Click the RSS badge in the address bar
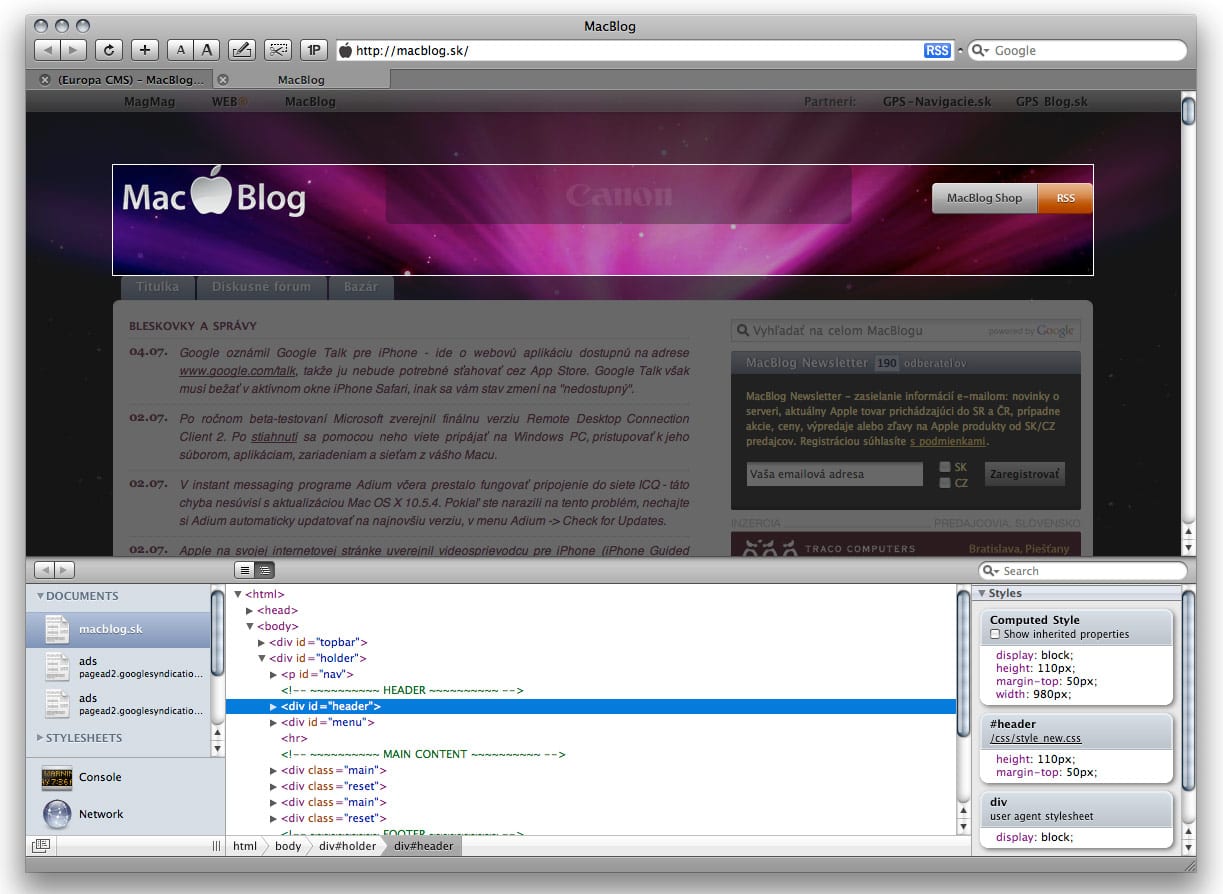Screen dimensions: 1223x894 [x=937, y=50]
